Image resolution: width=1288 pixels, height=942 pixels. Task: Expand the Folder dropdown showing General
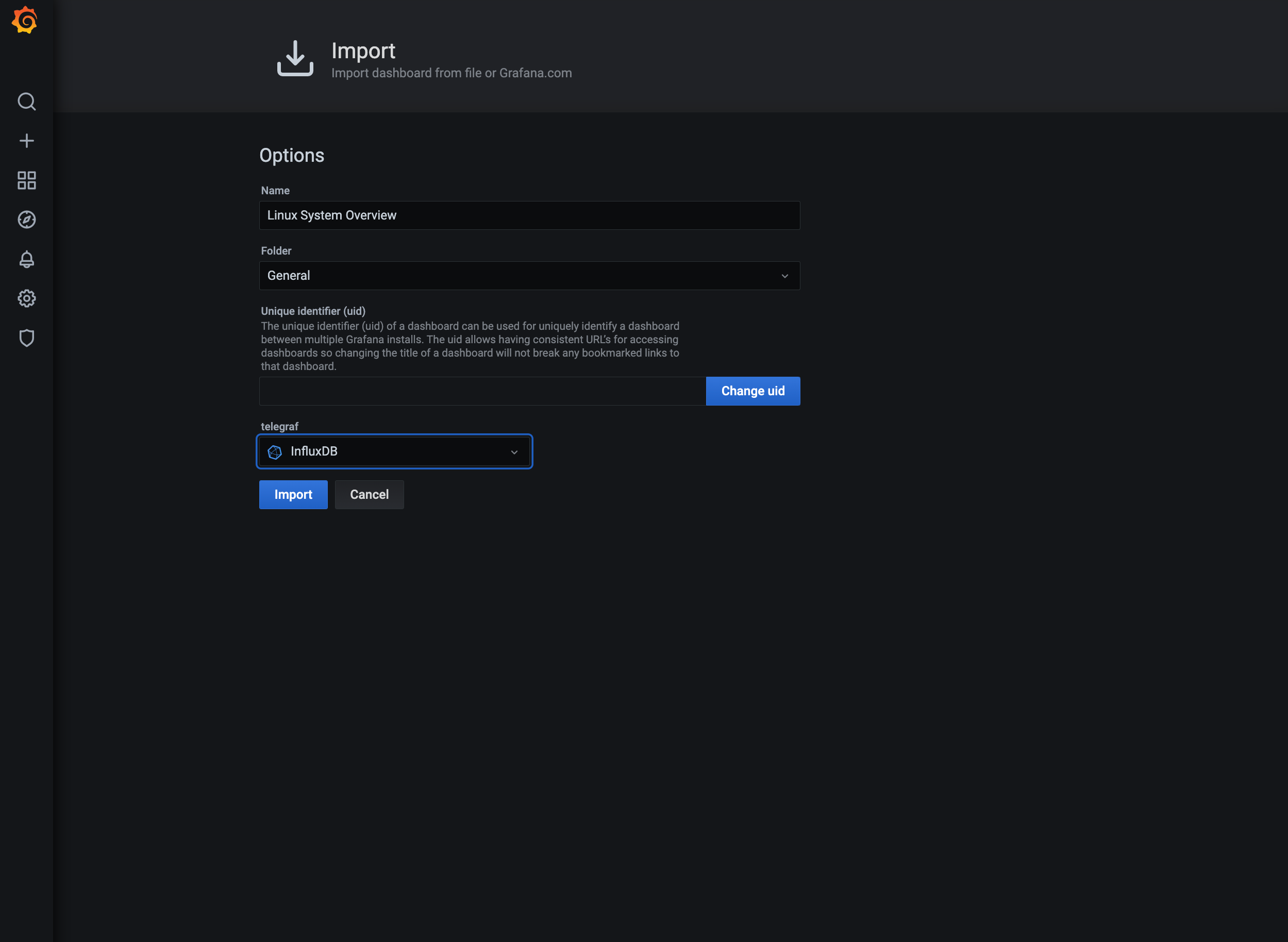coord(529,275)
